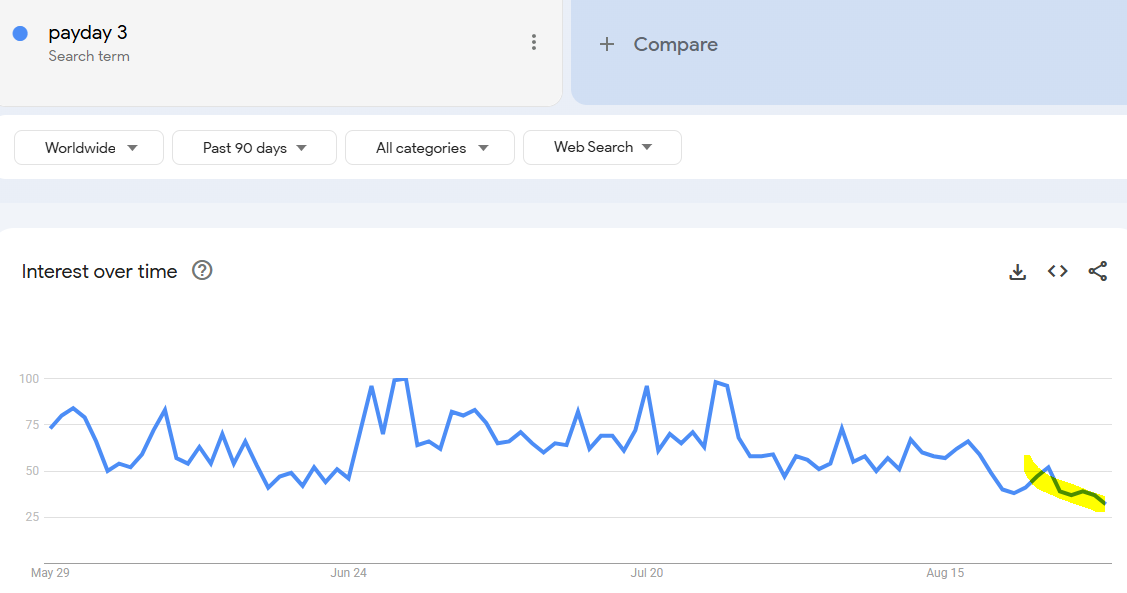Click the Compare label to add a term
The width and height of the screenshot is (1127, 593).
click(675, 44)
